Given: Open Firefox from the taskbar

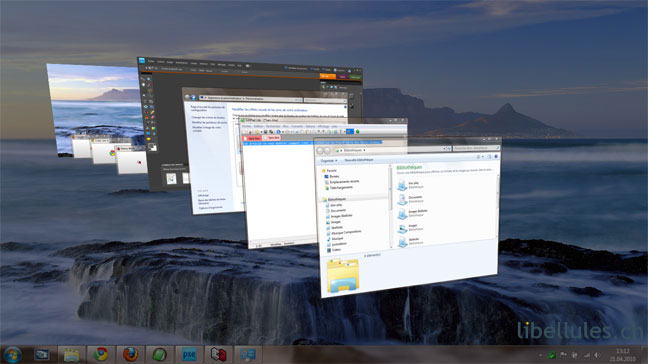Looking at the screenshot, I should pyautogui.click(x=130, y=354).
